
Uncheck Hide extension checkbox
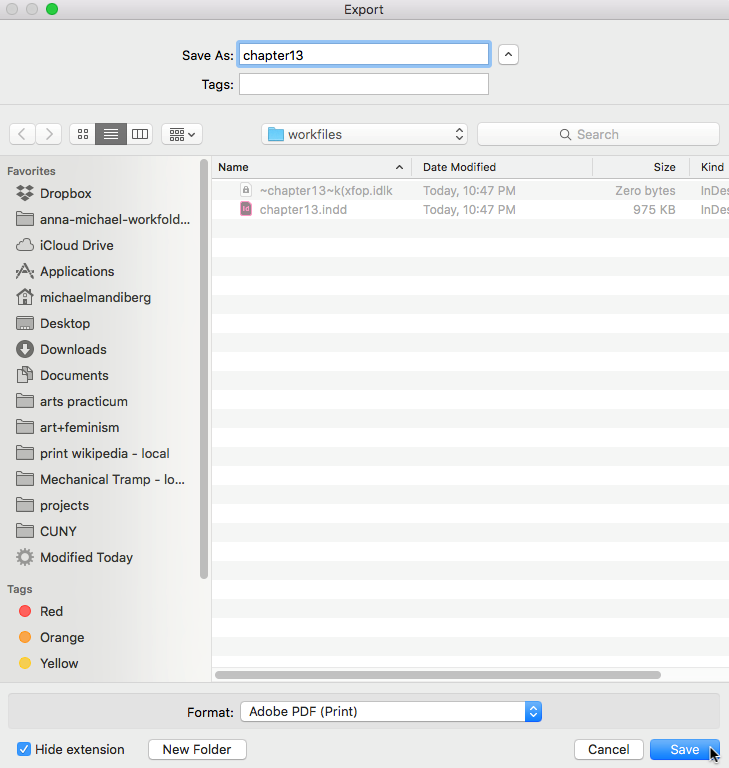pos(24,749)
